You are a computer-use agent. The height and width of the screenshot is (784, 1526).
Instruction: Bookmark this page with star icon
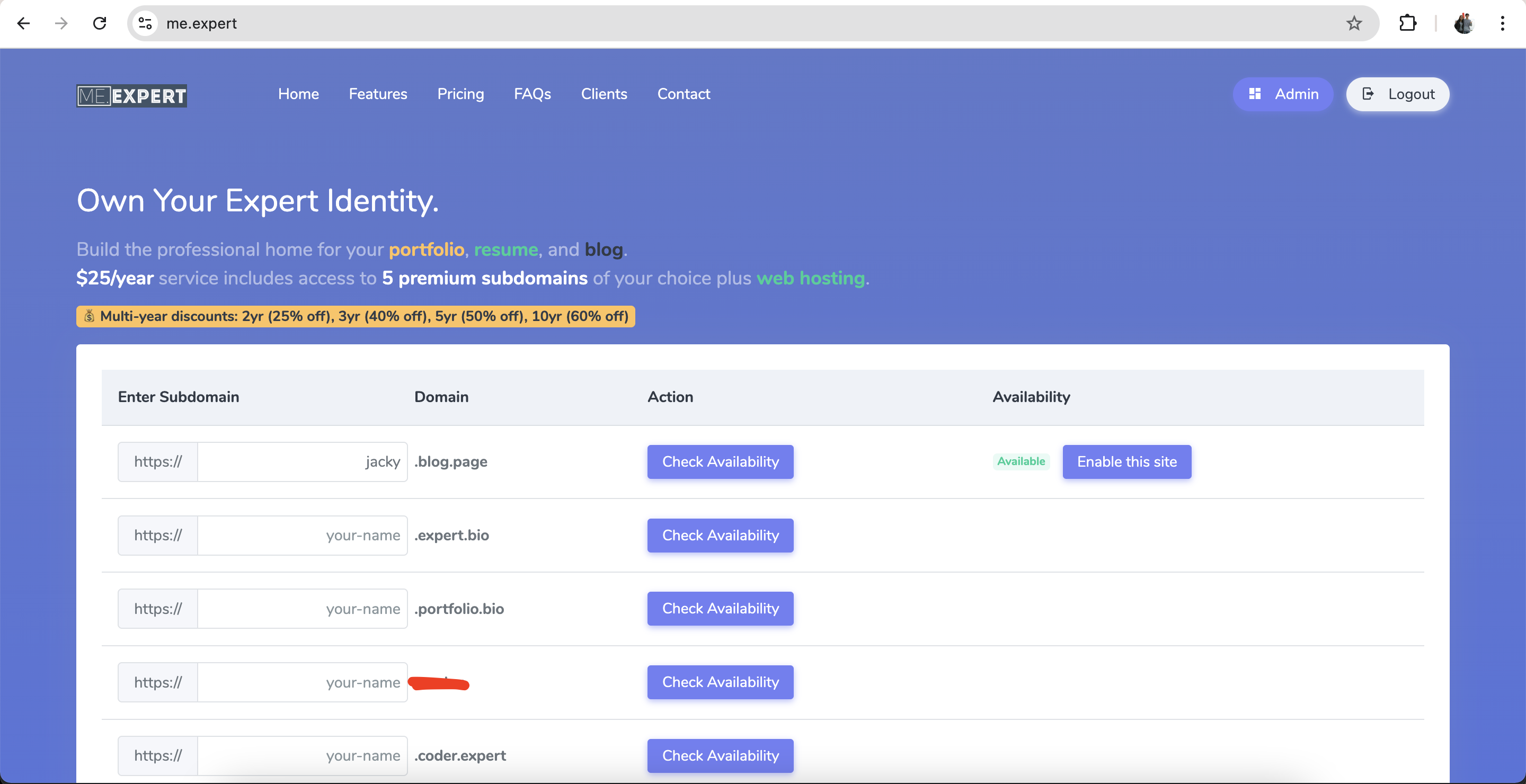click(x=1354, y=24)
